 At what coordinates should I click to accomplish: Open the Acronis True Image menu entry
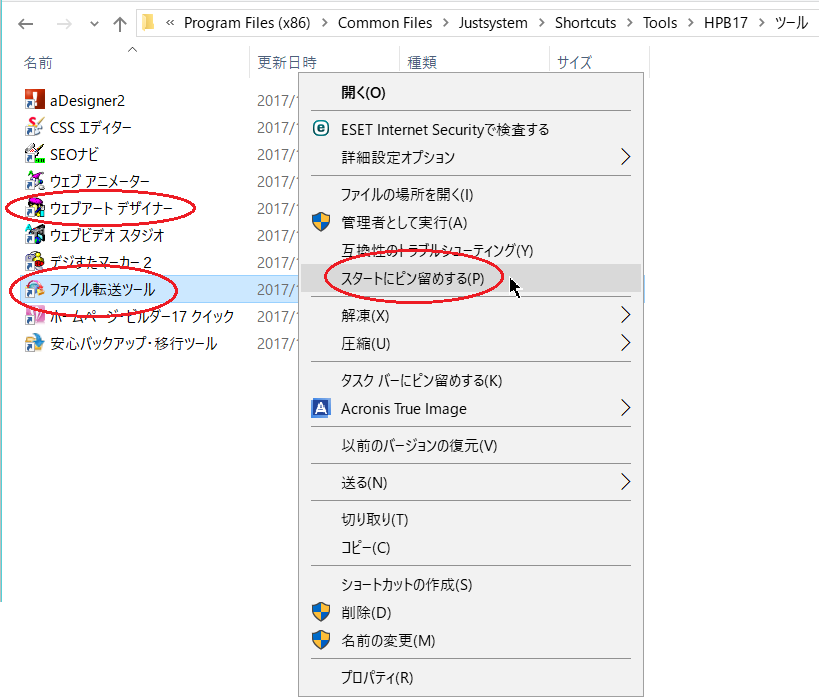pos(471,408)
